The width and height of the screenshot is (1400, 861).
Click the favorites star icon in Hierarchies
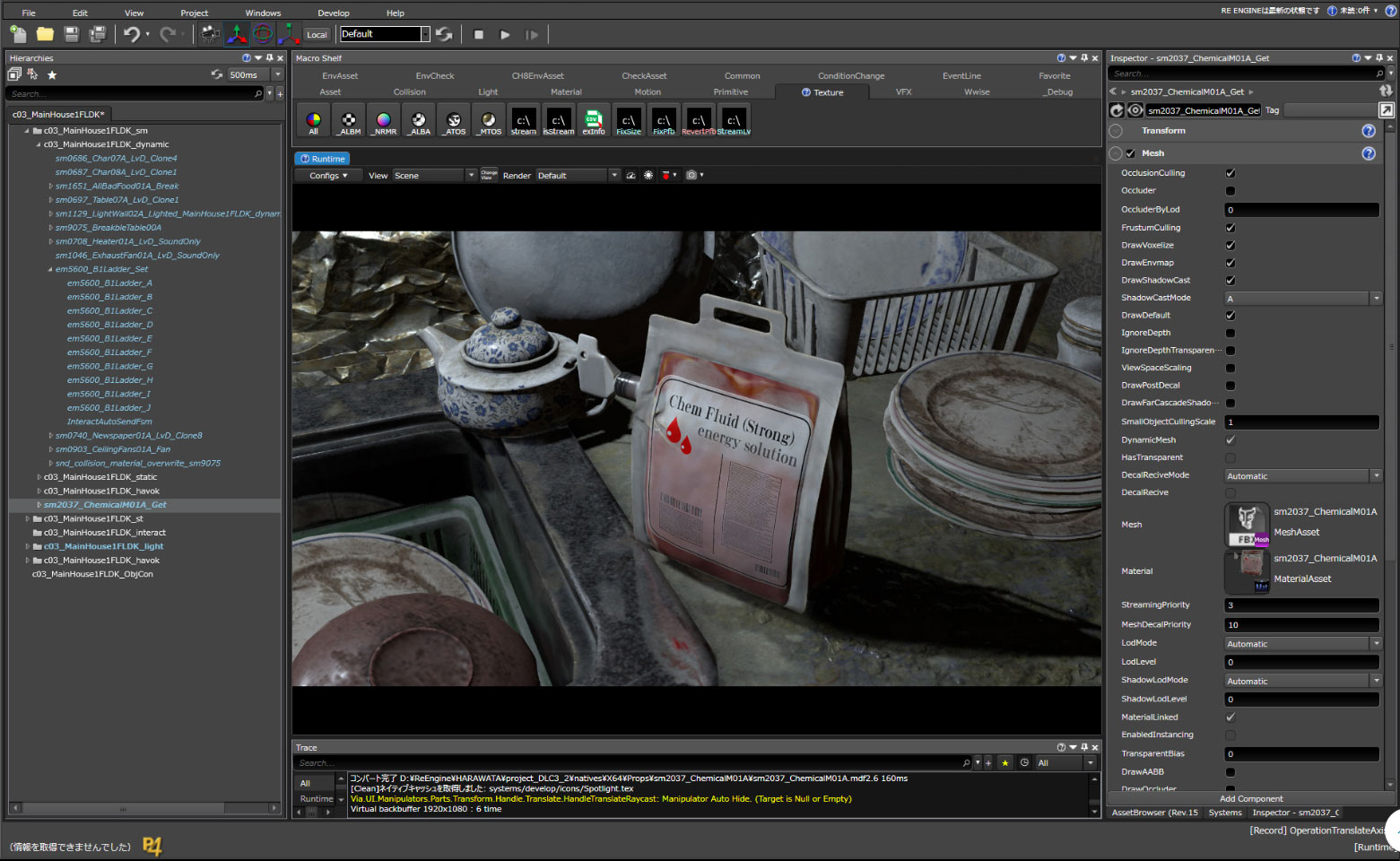point(52,75)
